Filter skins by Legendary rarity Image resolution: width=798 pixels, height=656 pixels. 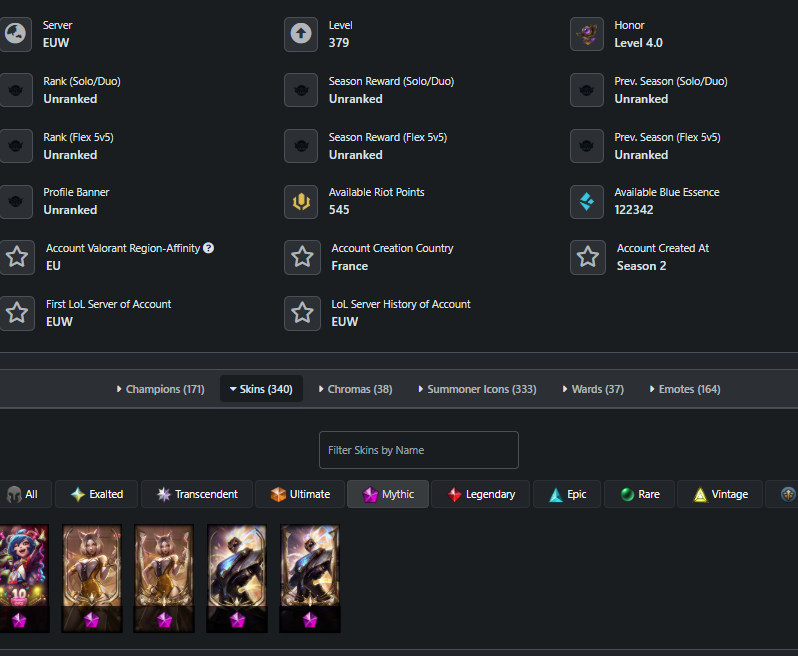coord(480,494)
